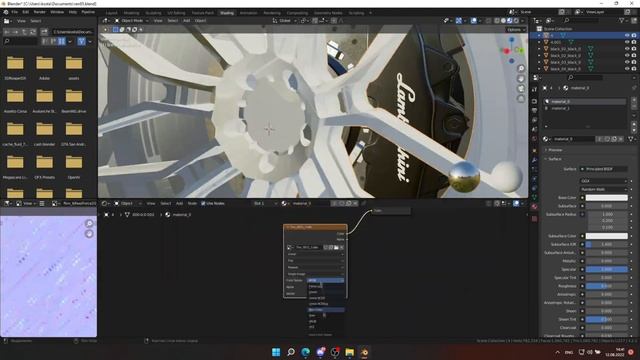Click the Windows Start button in taskbar
640x360 pixels.
coord(276,352)
